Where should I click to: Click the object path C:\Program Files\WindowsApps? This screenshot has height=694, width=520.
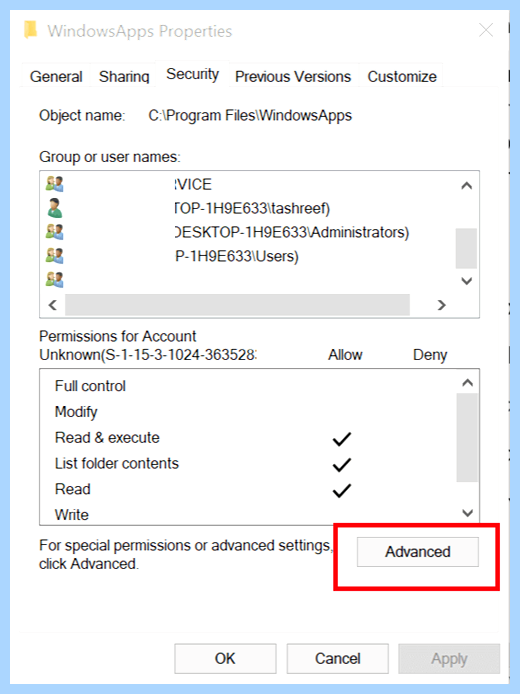(x=250, y=116)
